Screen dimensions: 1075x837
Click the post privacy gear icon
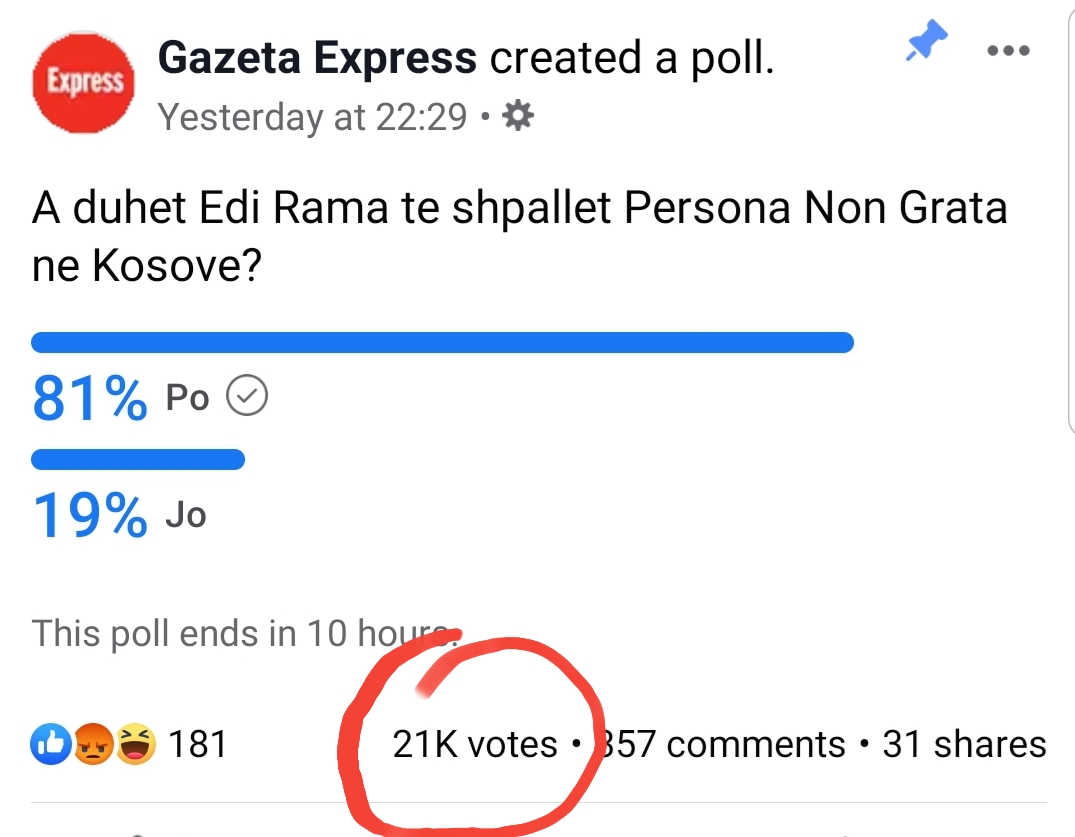[x=518, y=115]
